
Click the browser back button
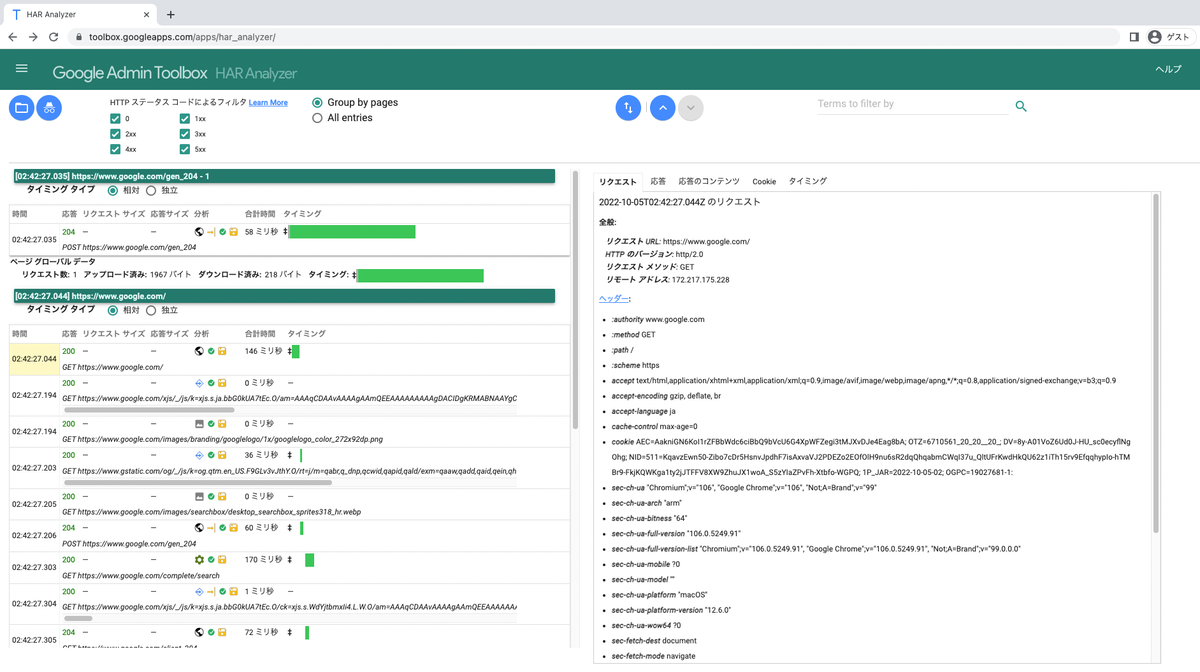coord(13,37)
